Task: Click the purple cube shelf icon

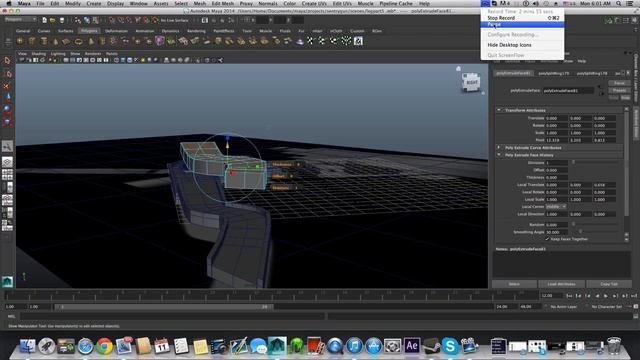Action: [x=160, y=41]
